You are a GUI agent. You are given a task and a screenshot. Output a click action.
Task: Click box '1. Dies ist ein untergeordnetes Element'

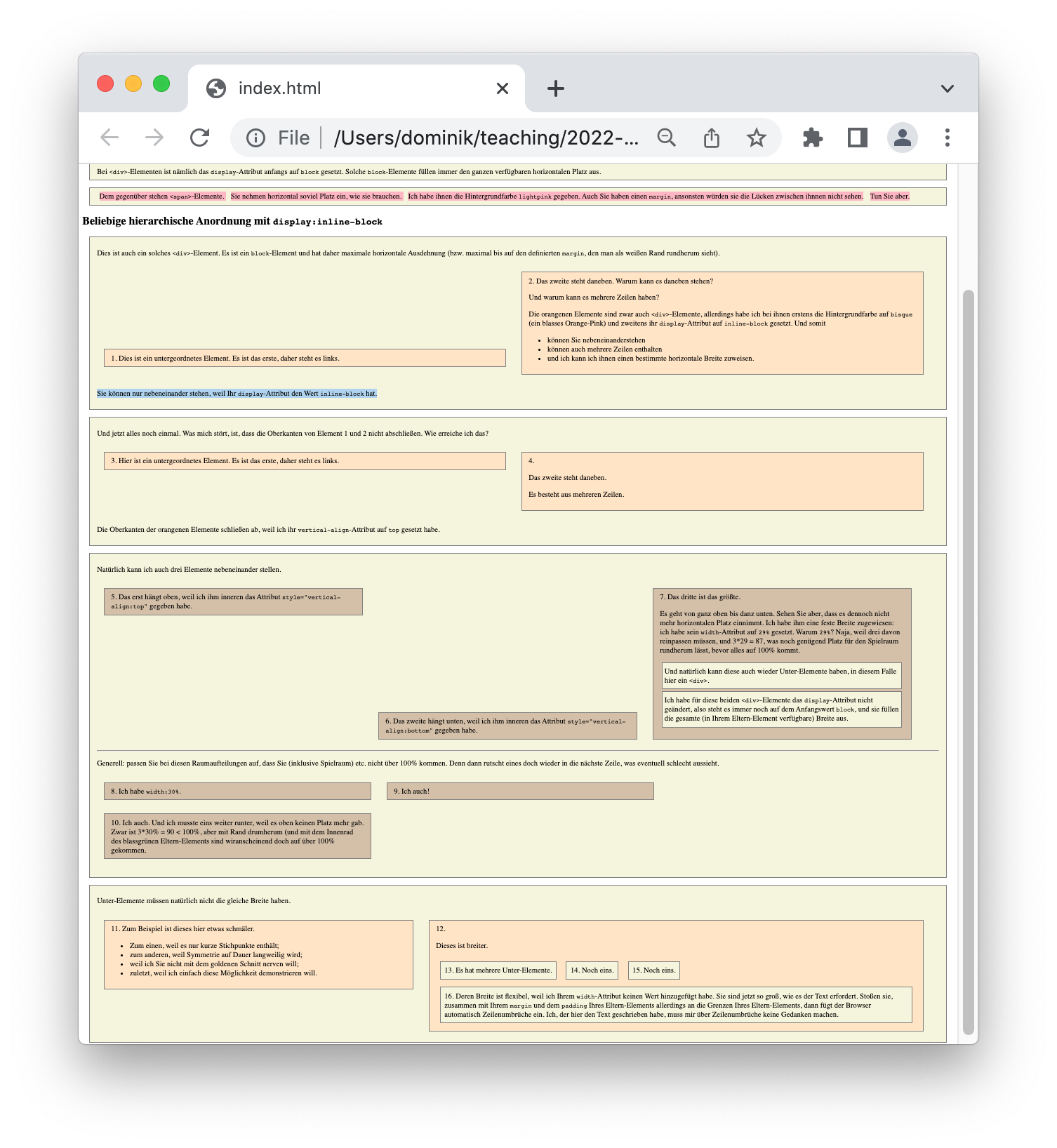[x=305, y=358]
